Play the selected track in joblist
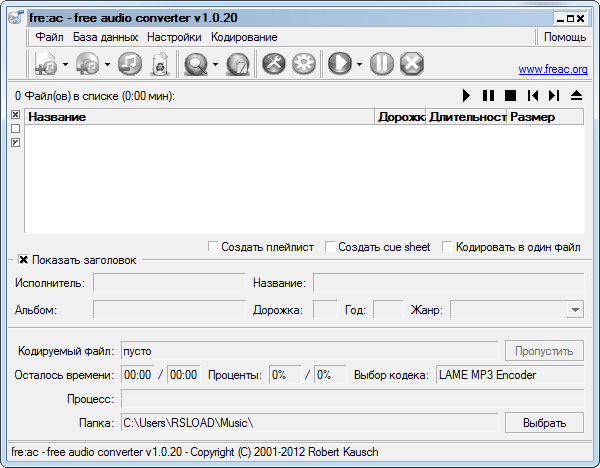Viewport: 600px width, 468px height. (x=466, y=95)
